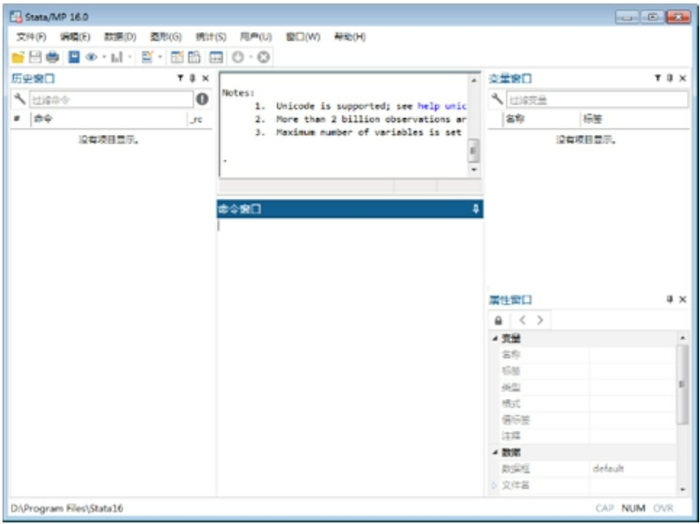Screen dimensions: 700x524
Task: Click the 过滤命令 filter input field
Action: [111, 100]
